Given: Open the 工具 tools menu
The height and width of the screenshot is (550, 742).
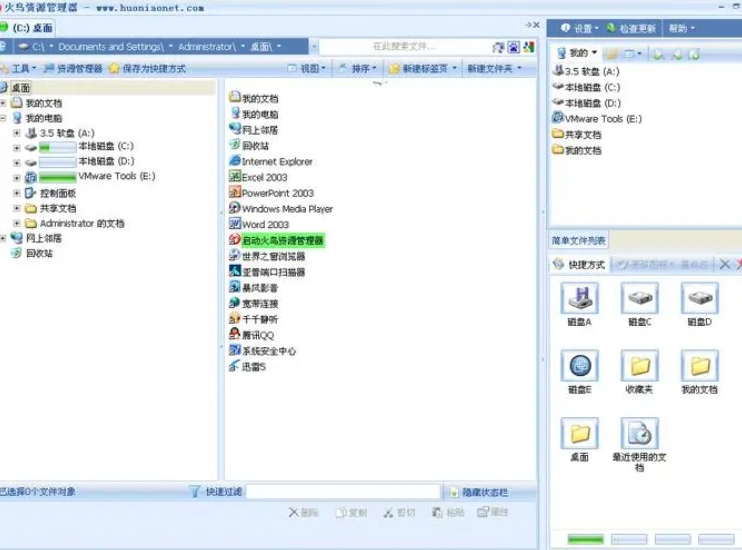Looking at the screenshot, I should (x=19, y=69).
